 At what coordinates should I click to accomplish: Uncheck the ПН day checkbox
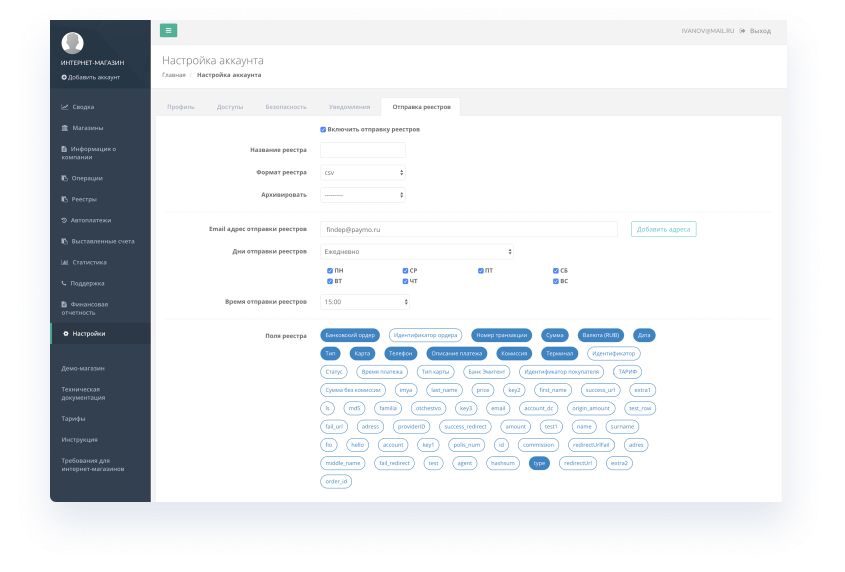pyautogui.click(x=330, y=271)
